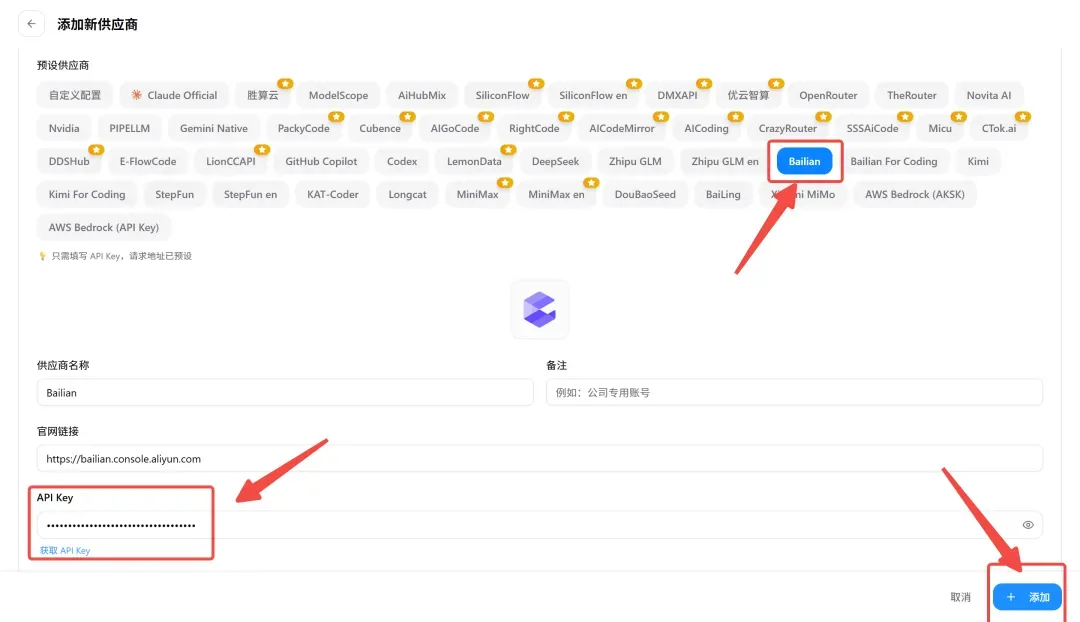The width and height of the screenshot is (1080, 622).
Task: Click the highlighted Bailian preset
Action: click(x=804, y=161)
